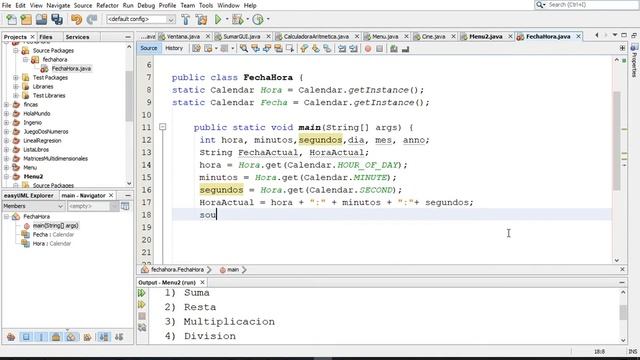The width and height of the screenshot is (640, 360).
Task: Switch to the Menu2.java tab
Action: pyautogui.click(x=486, y=36)
